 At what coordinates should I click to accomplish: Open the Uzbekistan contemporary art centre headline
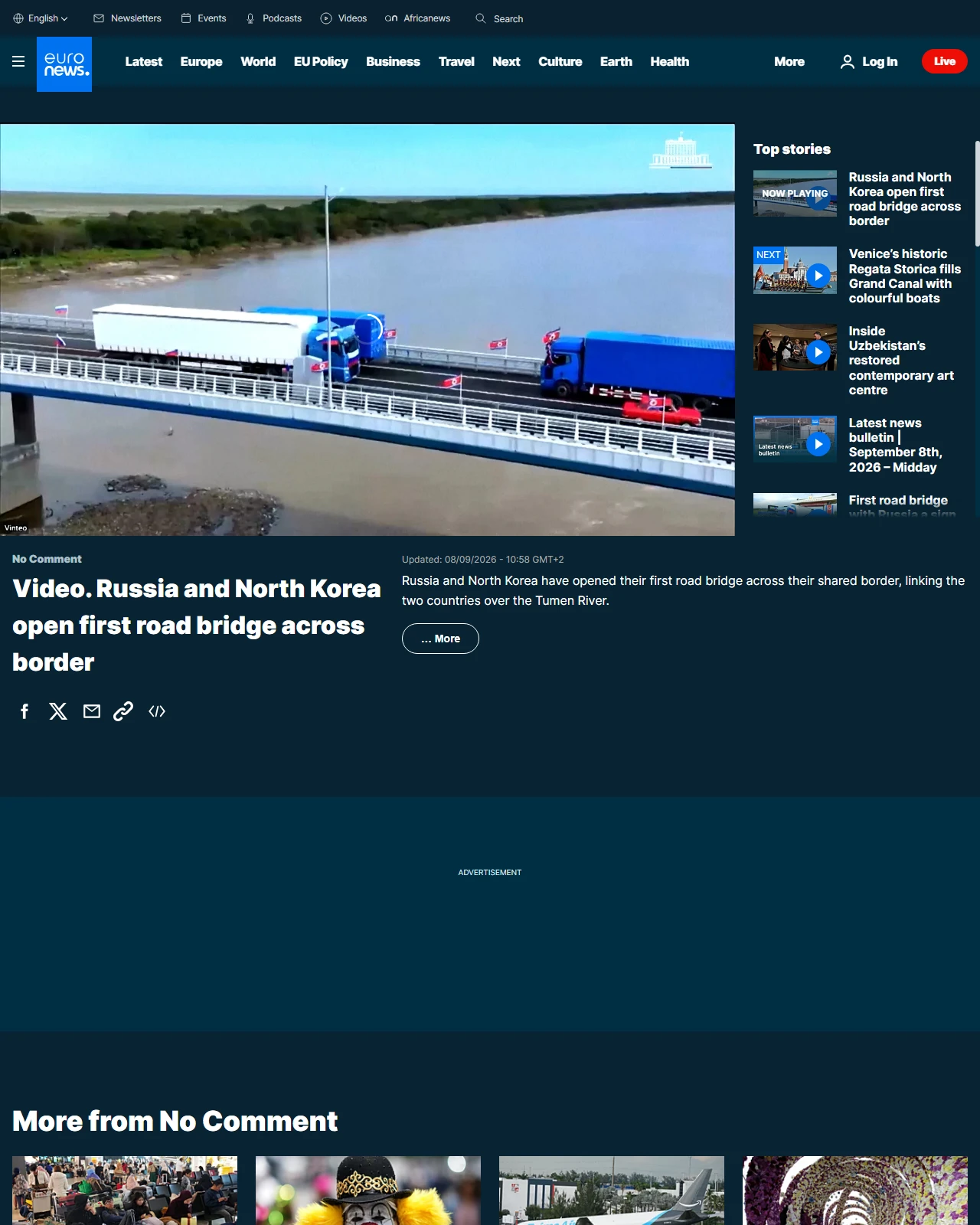(902, 361)
